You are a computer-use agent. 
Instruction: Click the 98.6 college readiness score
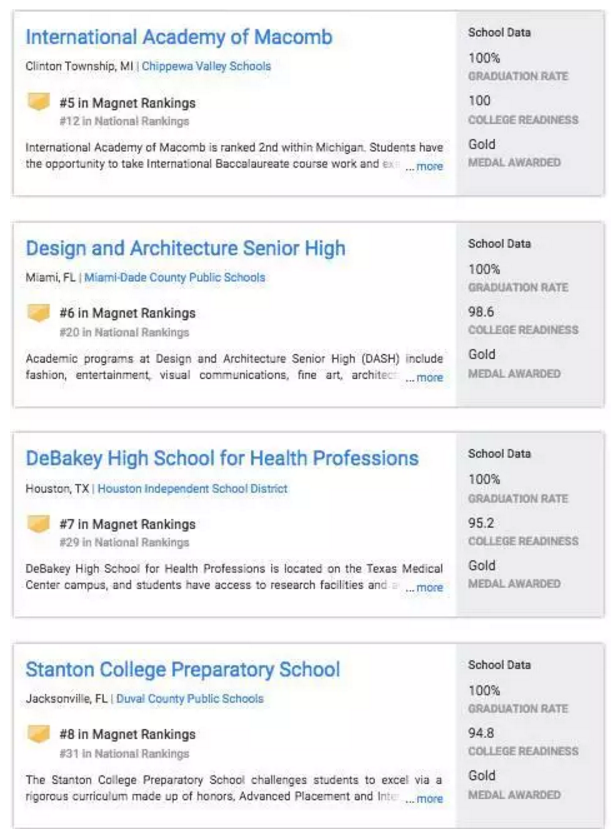[x=481, y=312]
